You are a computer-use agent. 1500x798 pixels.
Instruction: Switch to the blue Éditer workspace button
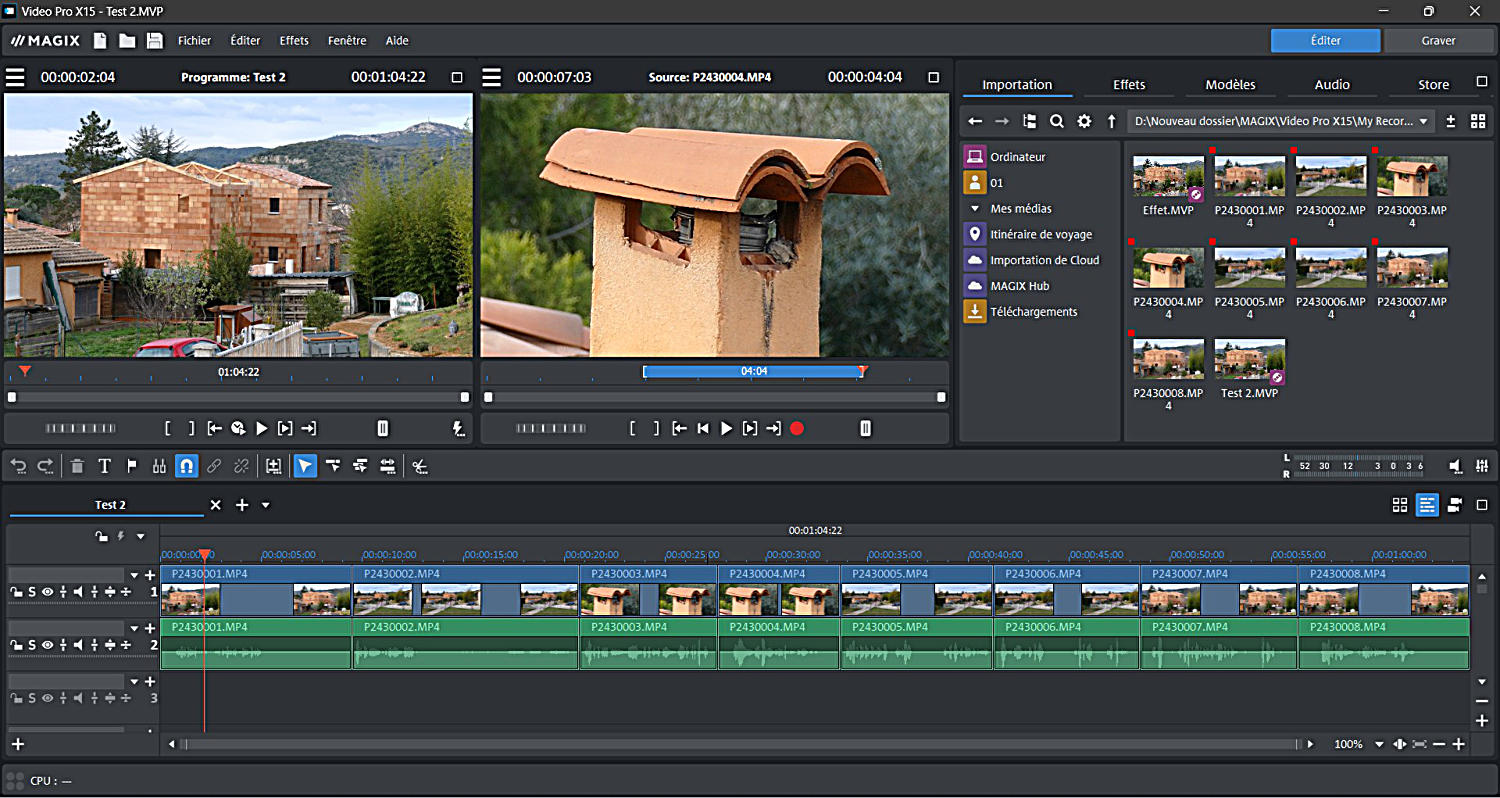click(1325, 41)
